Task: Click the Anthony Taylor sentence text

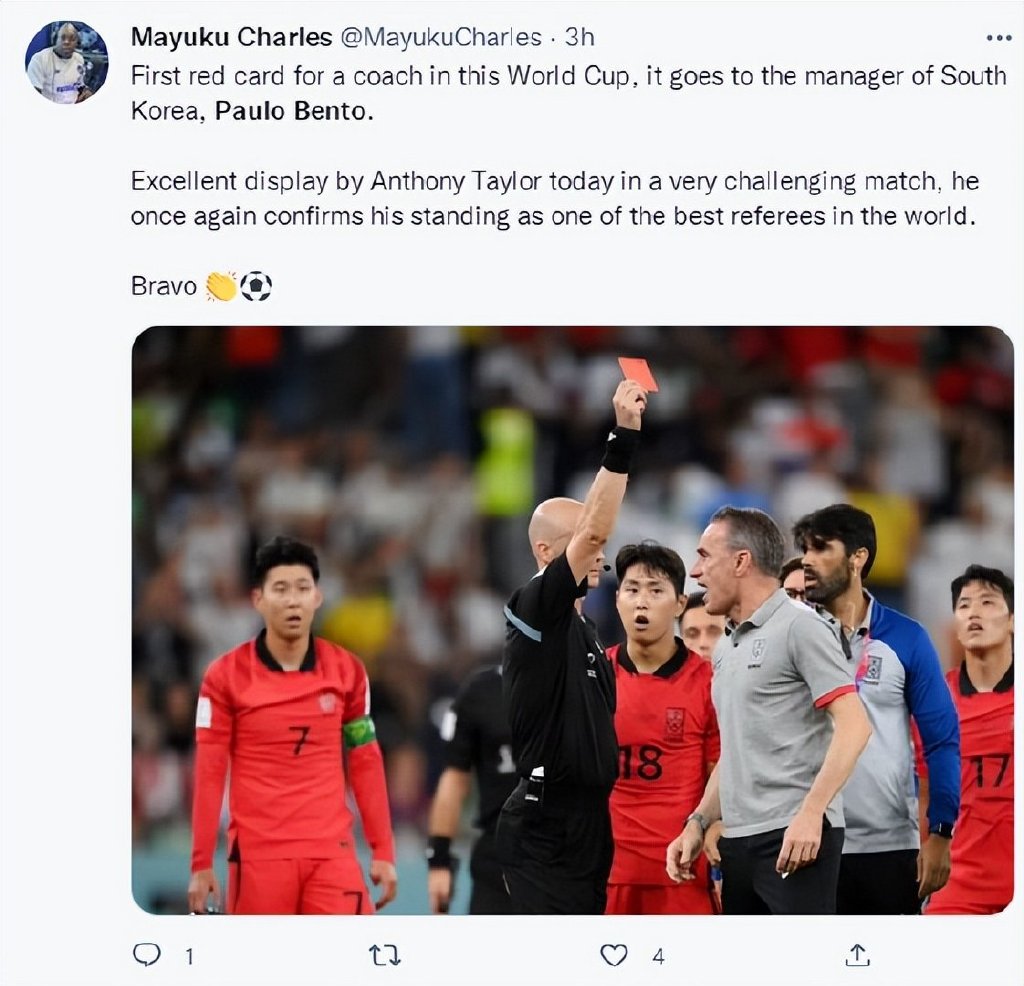Action: click(x=554, y=199)
